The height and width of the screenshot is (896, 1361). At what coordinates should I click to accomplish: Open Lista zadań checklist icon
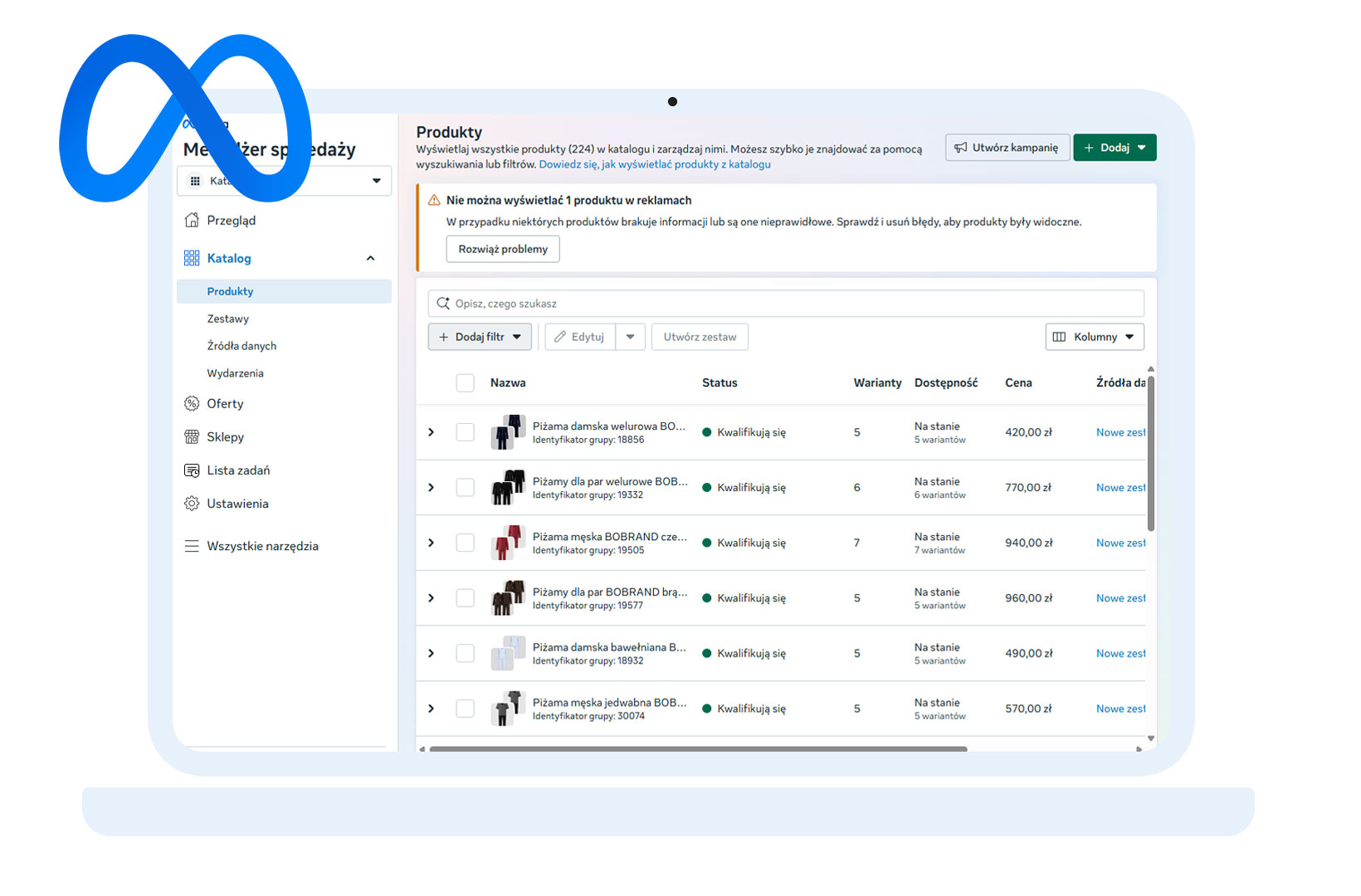tap(192, 470)
